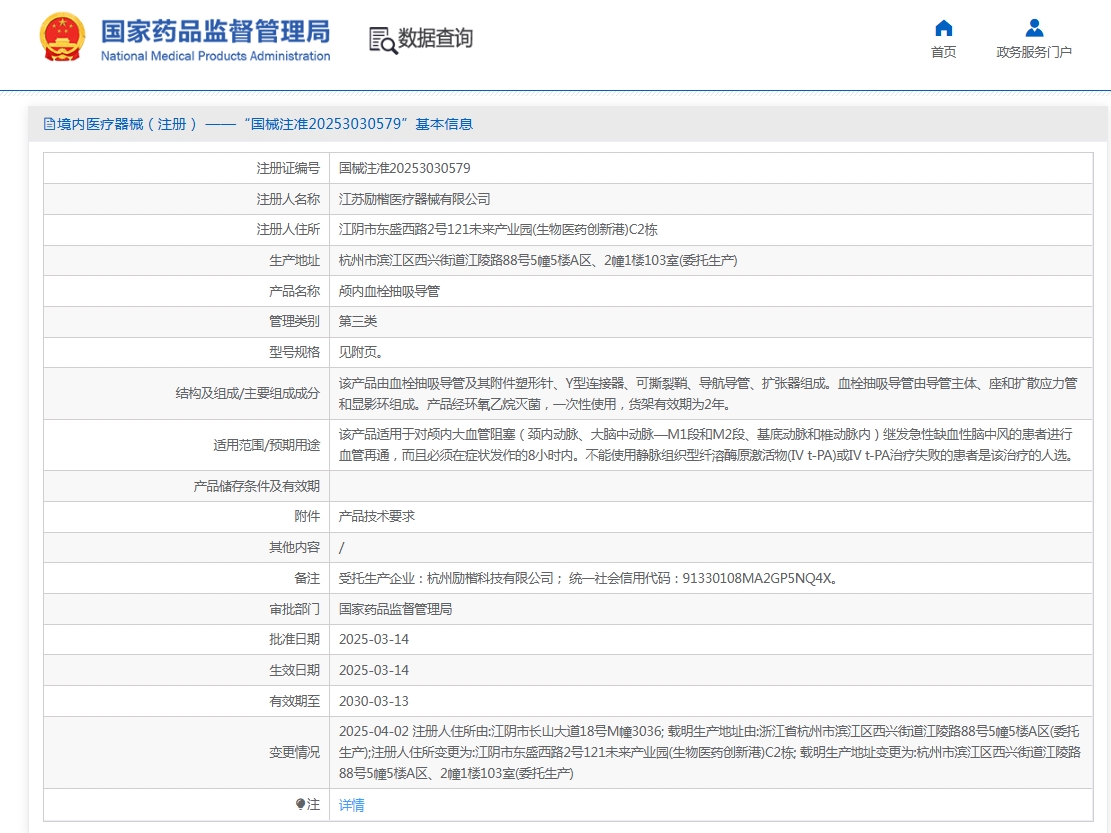Click expiry date 2030-03-13
The width and height of the screenshot is (1111, 833).
click(x=374, y=701)
